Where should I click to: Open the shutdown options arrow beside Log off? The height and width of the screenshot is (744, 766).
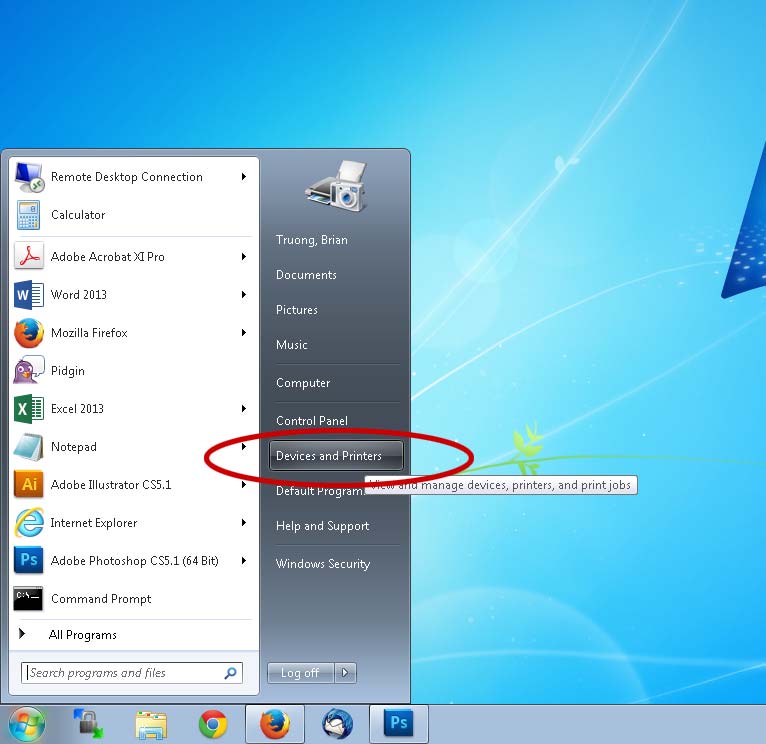coord(346,673)
